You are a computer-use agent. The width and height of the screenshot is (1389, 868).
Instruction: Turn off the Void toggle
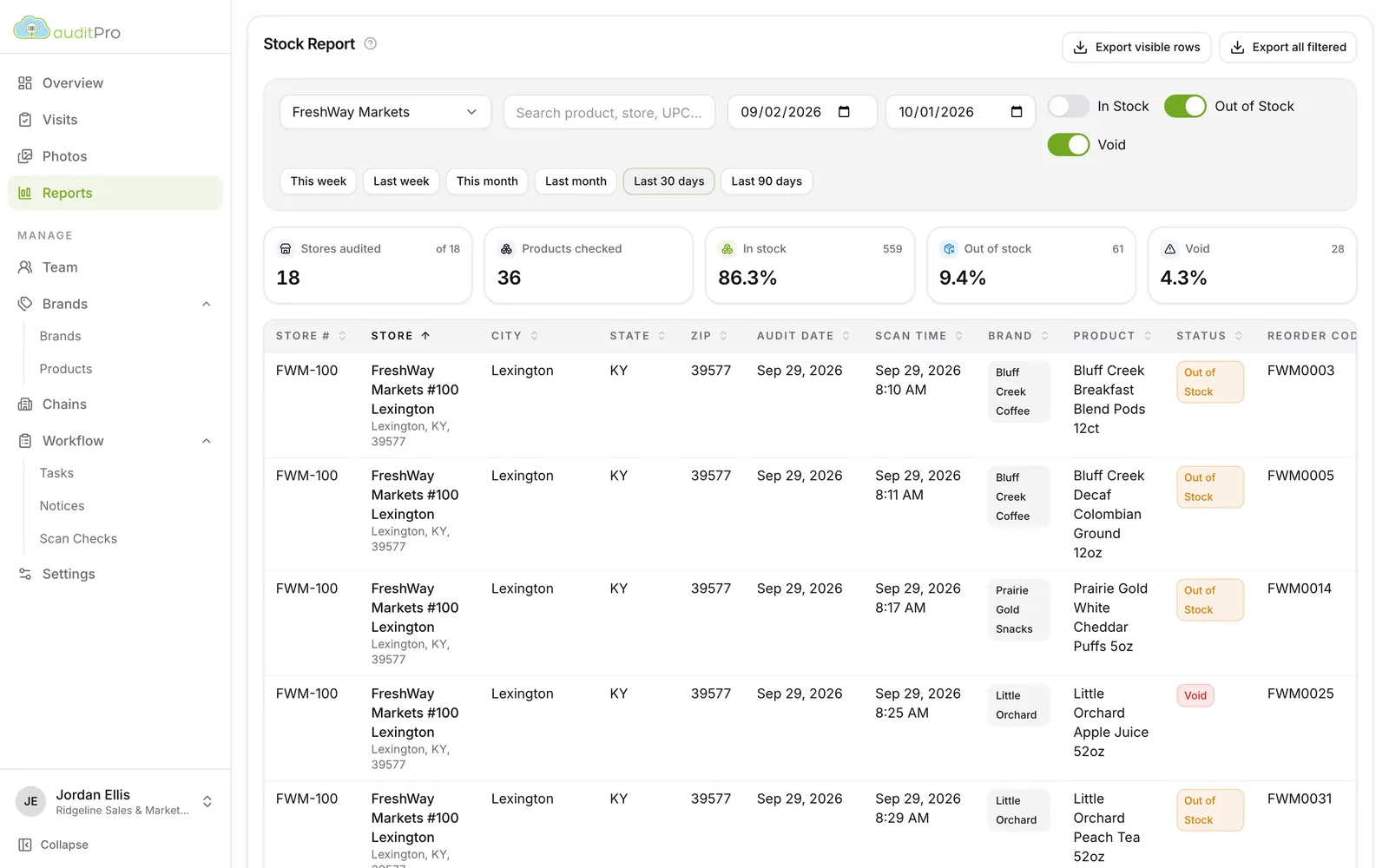click(x=1069, y=145)
